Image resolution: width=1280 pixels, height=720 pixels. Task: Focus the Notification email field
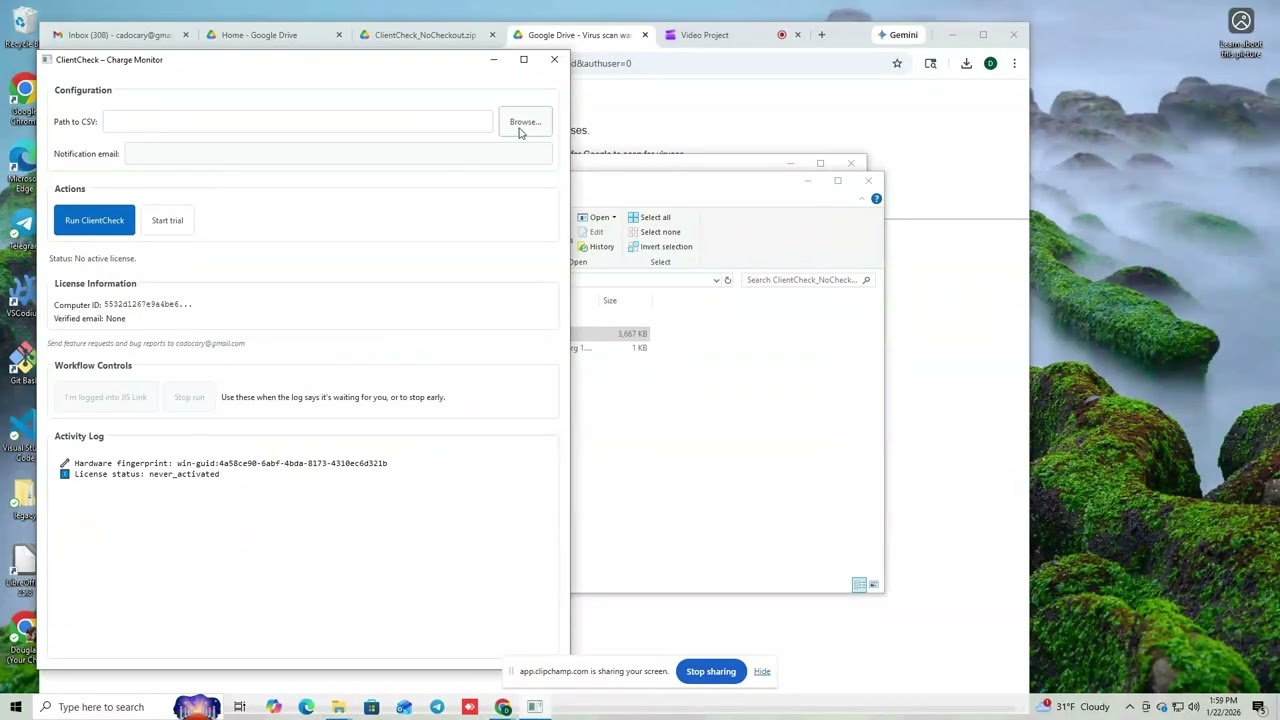coord(338,154)
